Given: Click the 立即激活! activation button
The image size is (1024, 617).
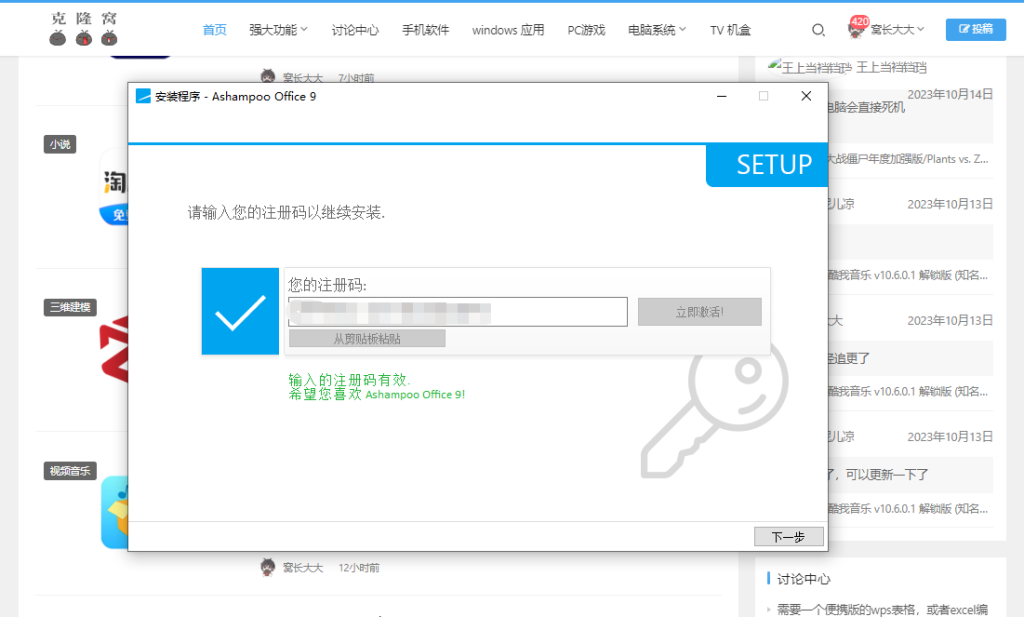Looking at the screenshot, I should [699, 312].
